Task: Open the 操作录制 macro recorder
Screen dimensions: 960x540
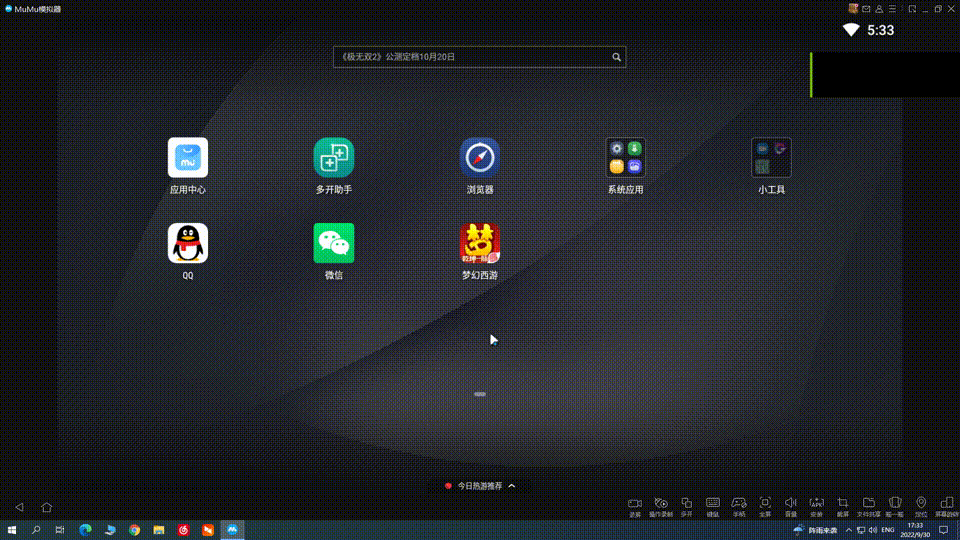Action: 661,506
